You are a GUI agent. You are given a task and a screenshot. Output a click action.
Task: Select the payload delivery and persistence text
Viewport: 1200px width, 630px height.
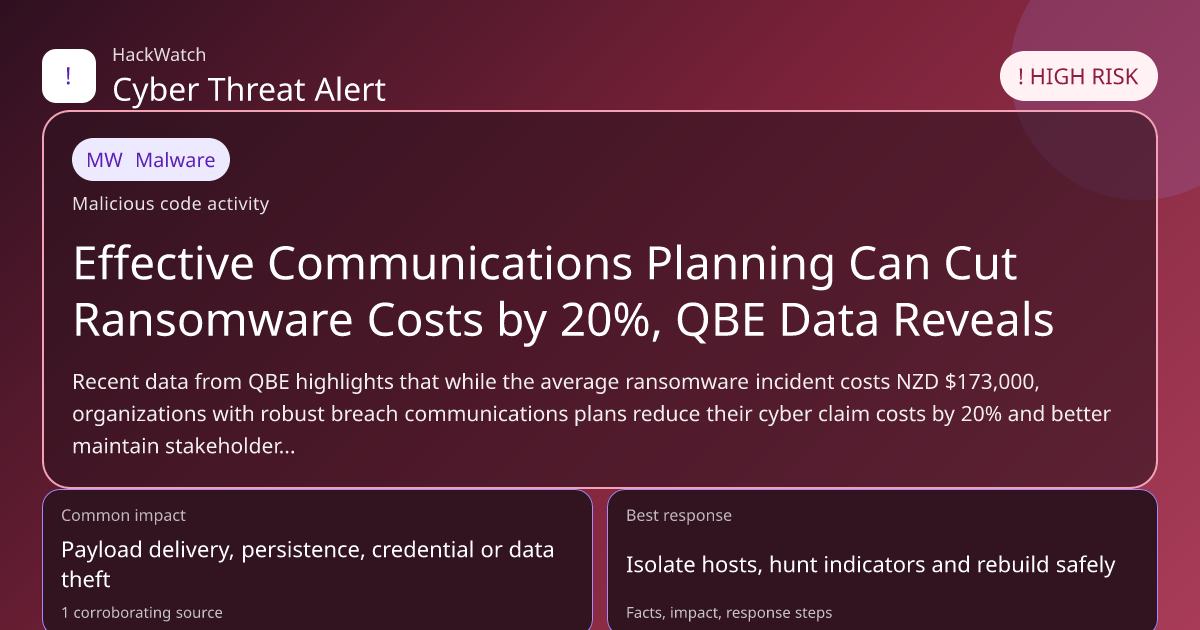(307, 564)
